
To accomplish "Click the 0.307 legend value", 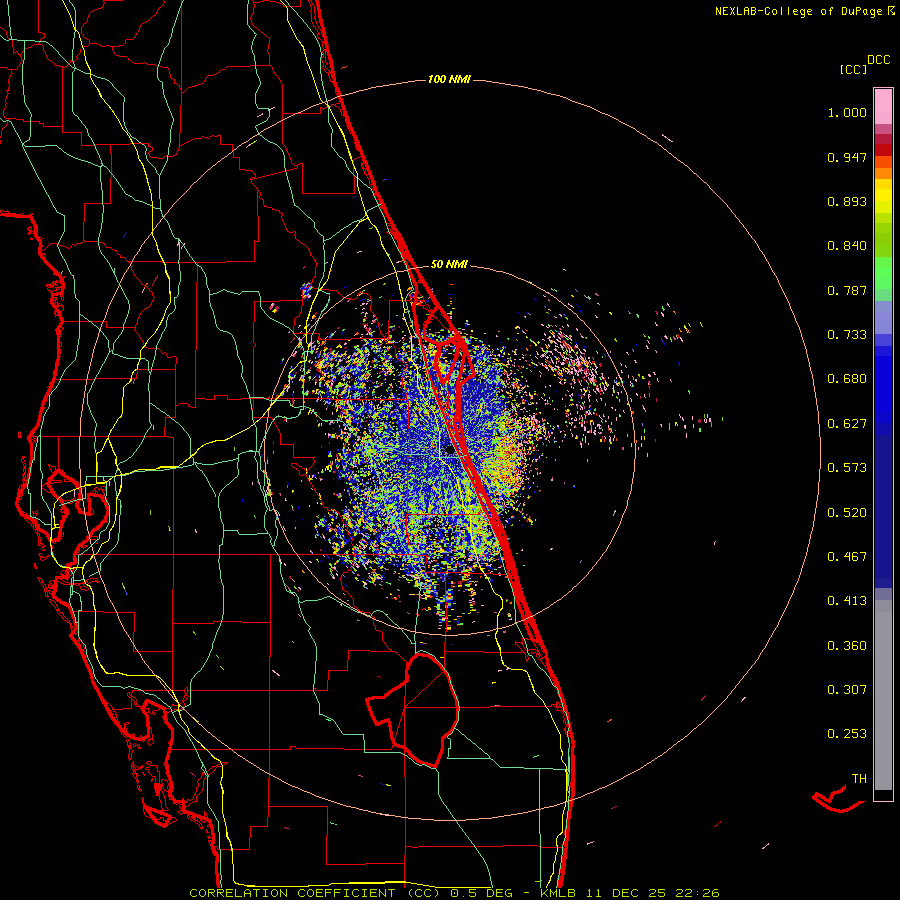I will [847, 690].
